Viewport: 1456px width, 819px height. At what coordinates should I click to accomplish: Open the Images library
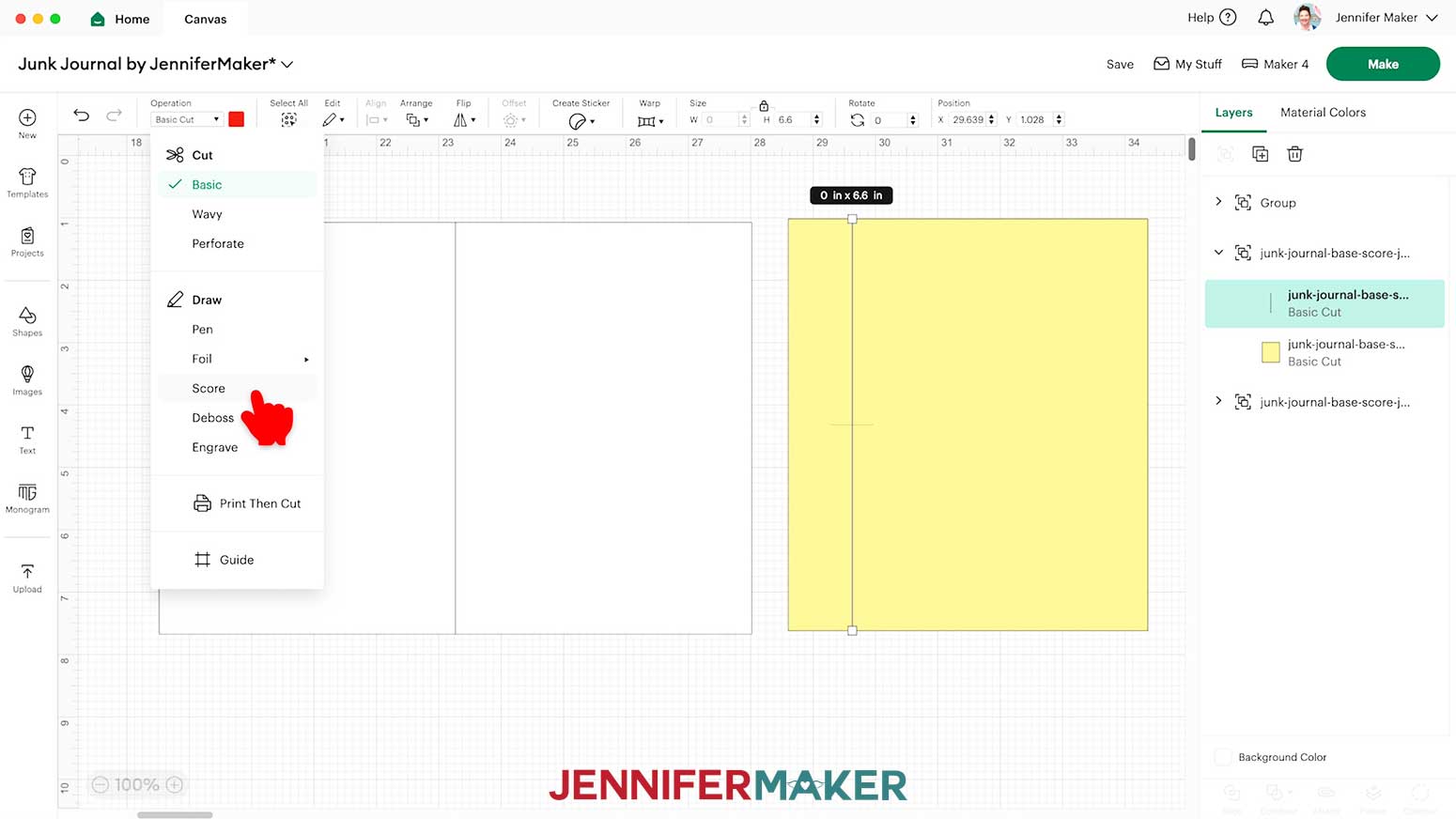click(27, 374)
